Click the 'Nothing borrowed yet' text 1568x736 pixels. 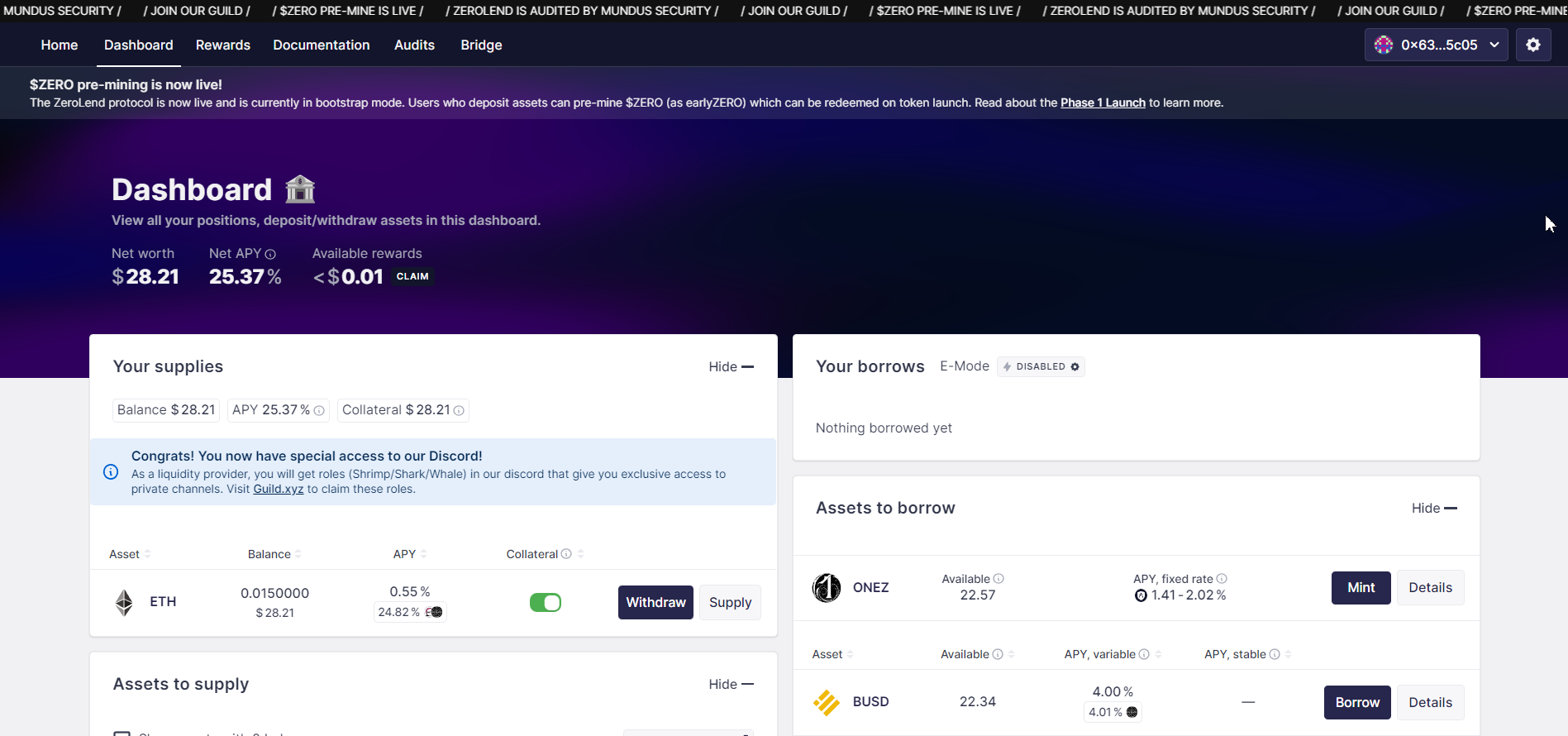pyautogui.click(x=884, y=428)
